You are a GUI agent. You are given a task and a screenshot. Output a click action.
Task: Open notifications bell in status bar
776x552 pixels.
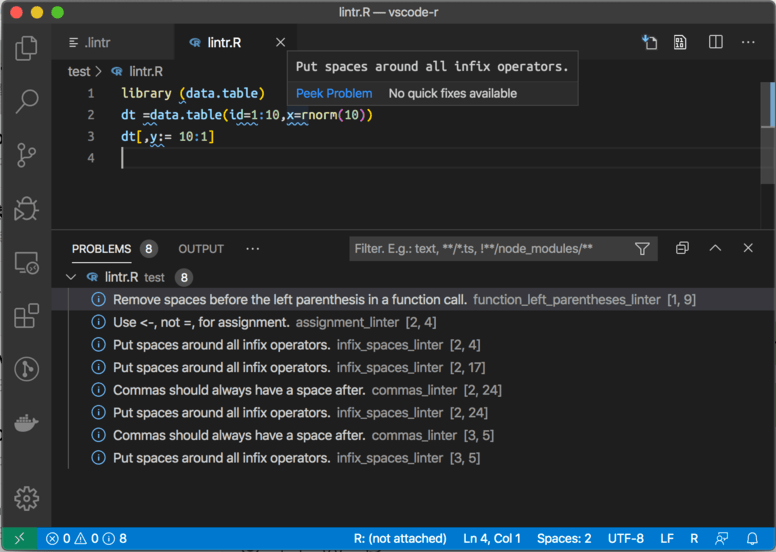pyautogui.click(x=752, y=539)
